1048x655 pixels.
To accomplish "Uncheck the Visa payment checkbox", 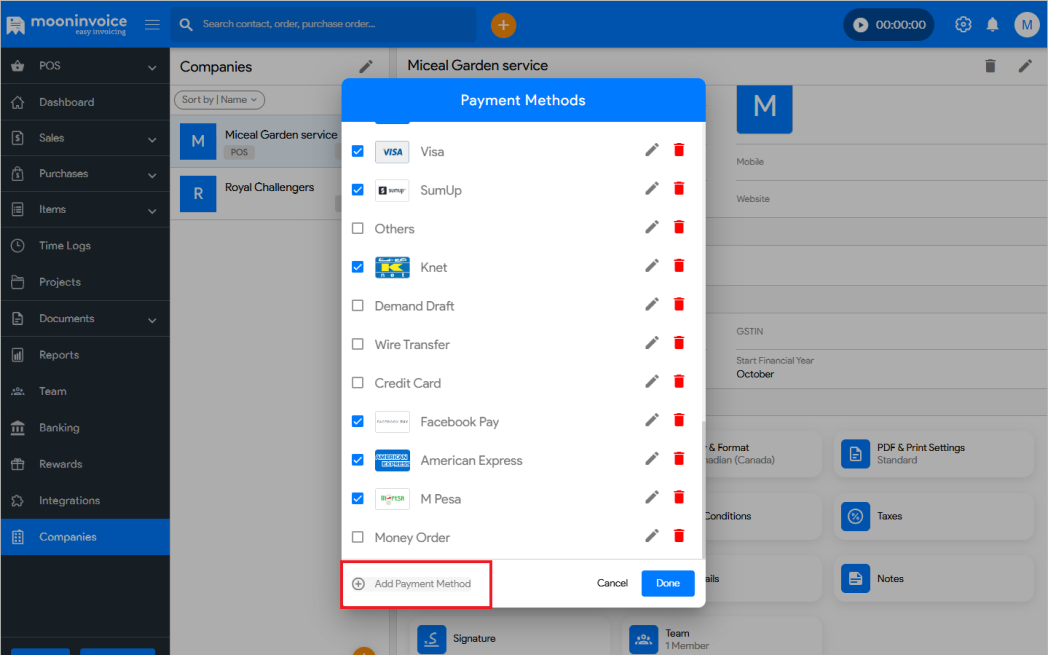I will 358,151.
